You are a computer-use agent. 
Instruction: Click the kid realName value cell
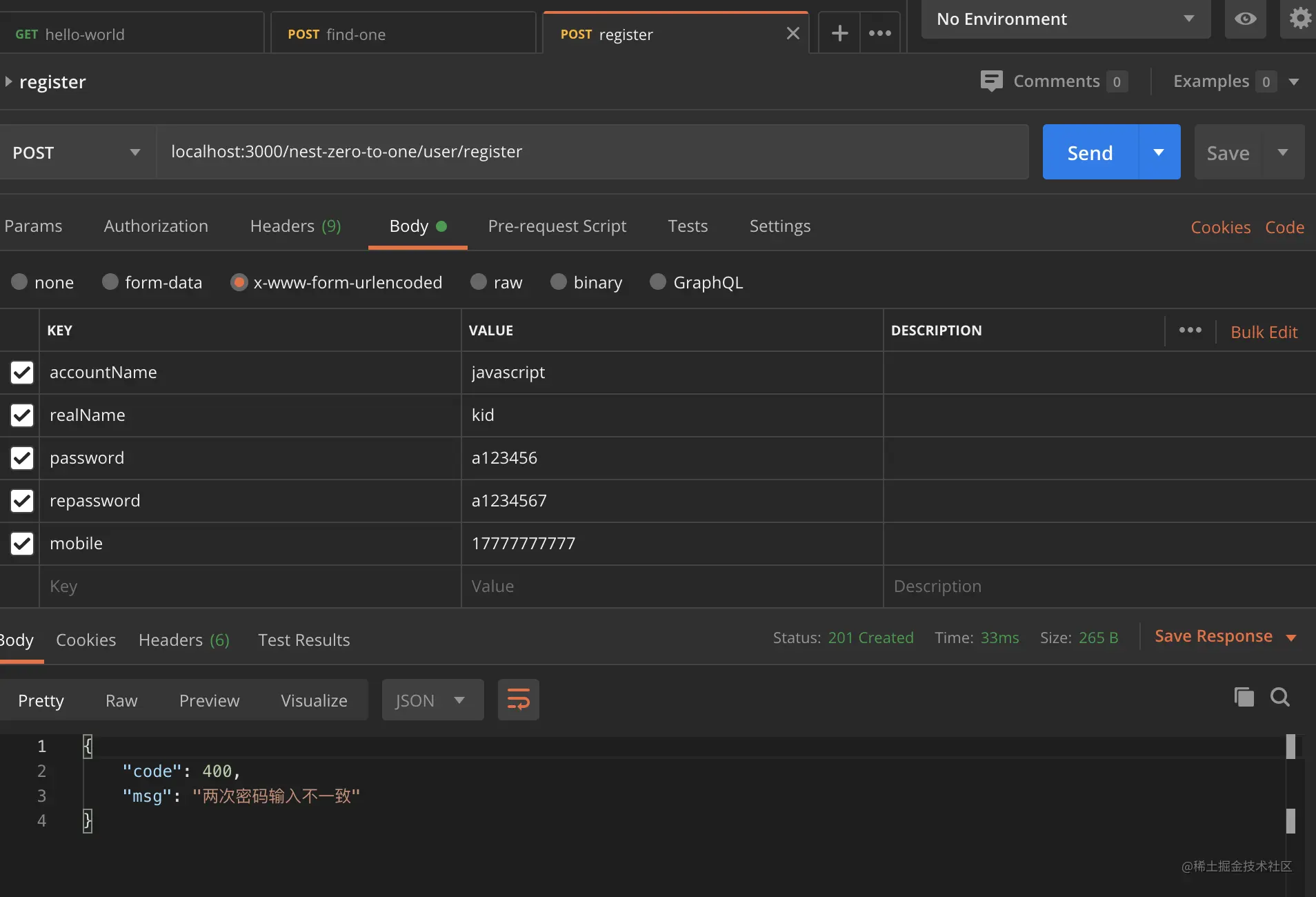(x=672, y=415)
